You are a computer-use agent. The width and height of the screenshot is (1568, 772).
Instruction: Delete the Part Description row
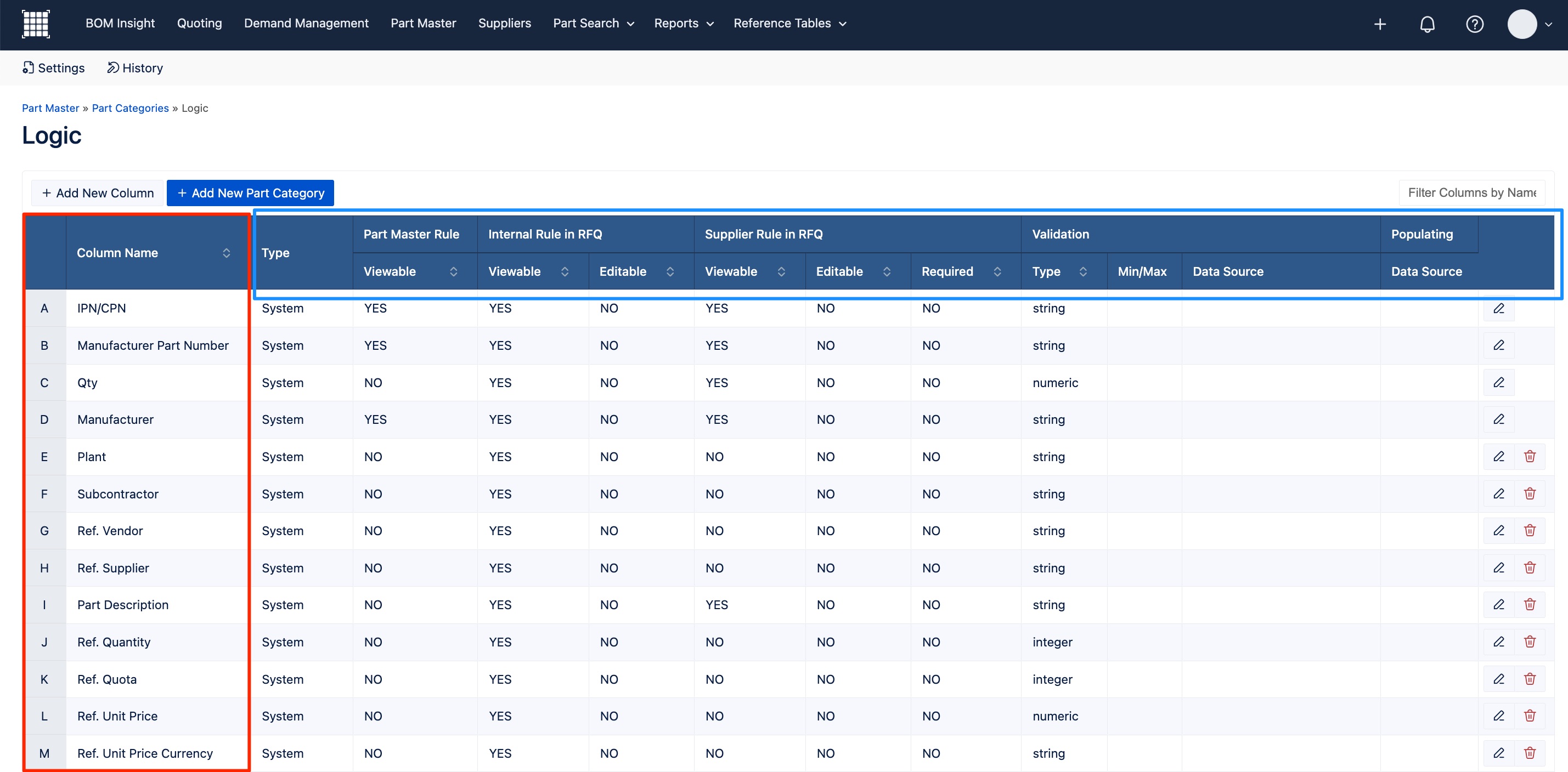click(1530, 605)
